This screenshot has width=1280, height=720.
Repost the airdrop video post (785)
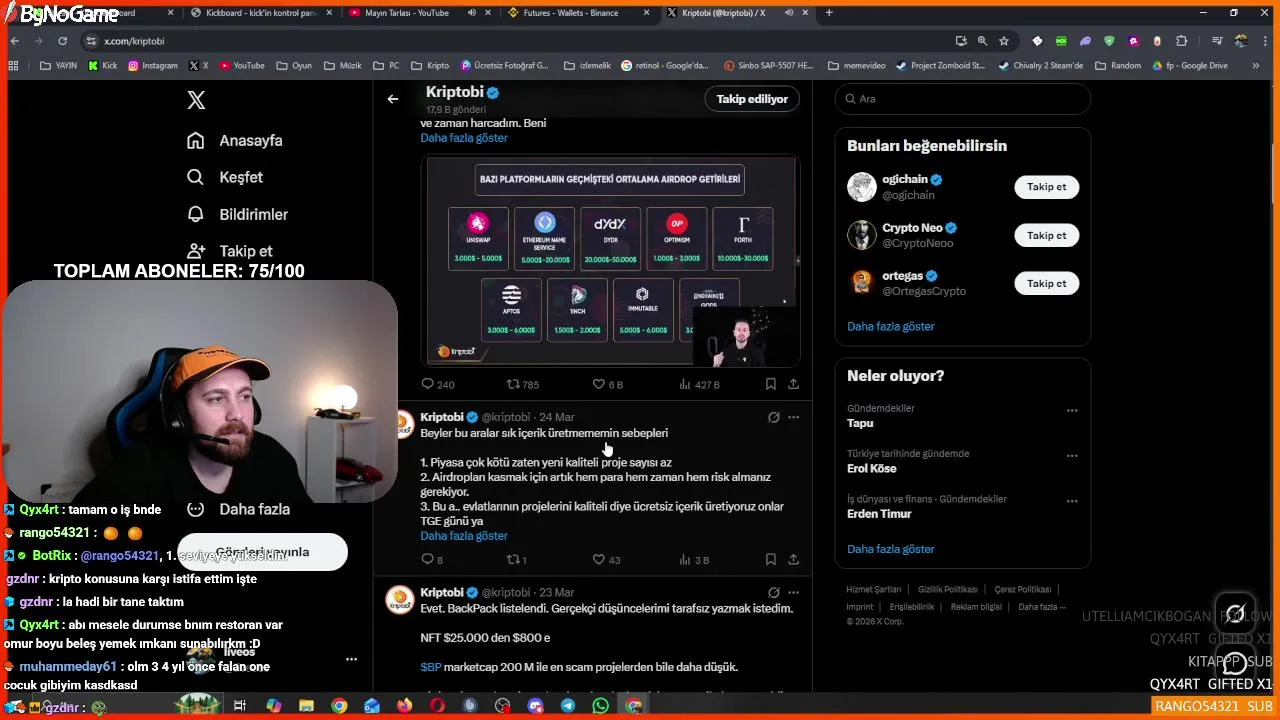(523, 384)
